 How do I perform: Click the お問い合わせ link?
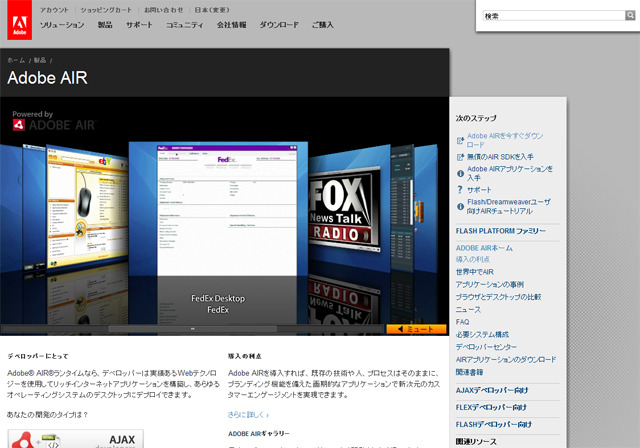tap(164, 10)
